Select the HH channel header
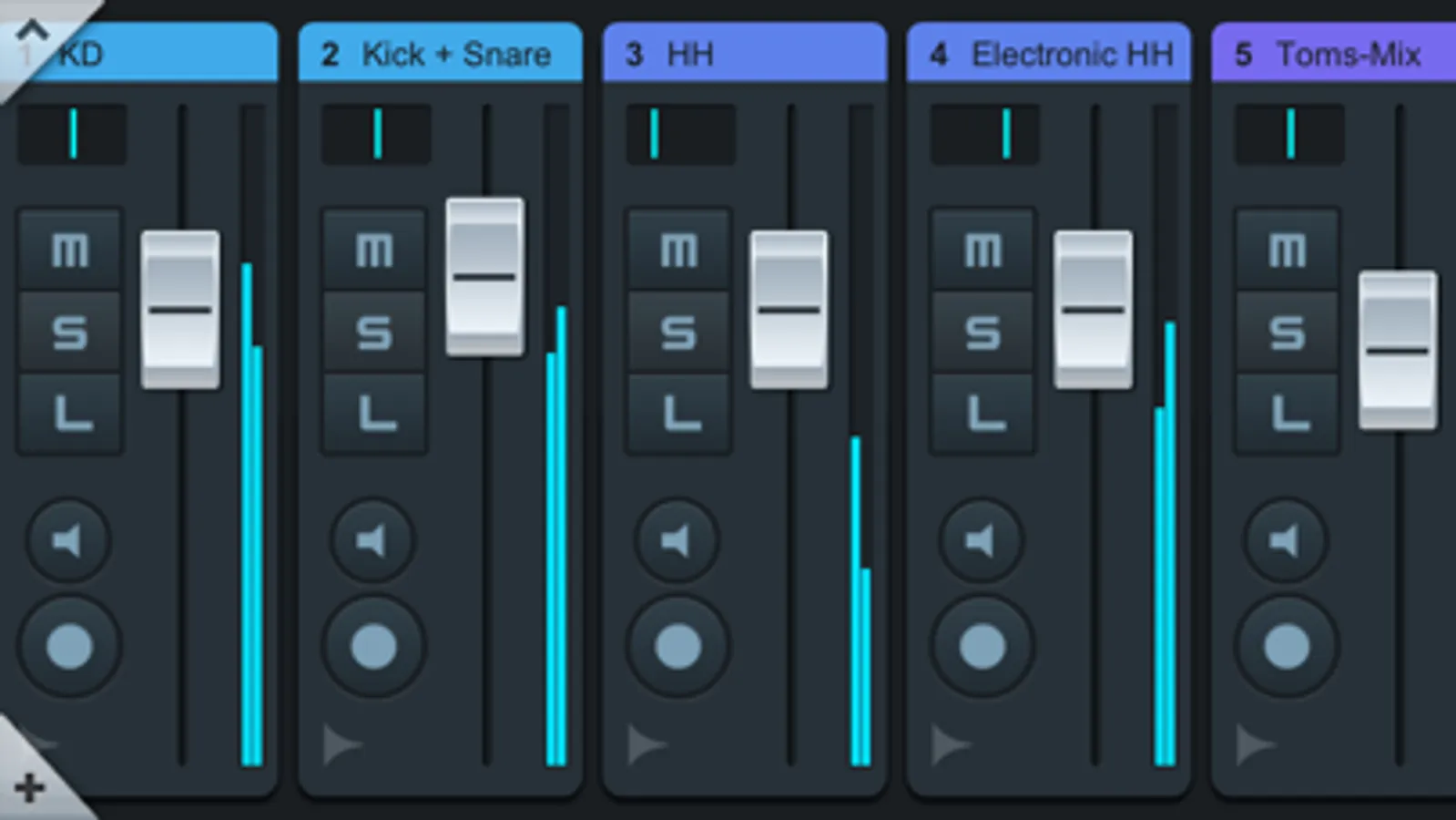This screenshot has height=820, width=1456. [x=745, y=54]
